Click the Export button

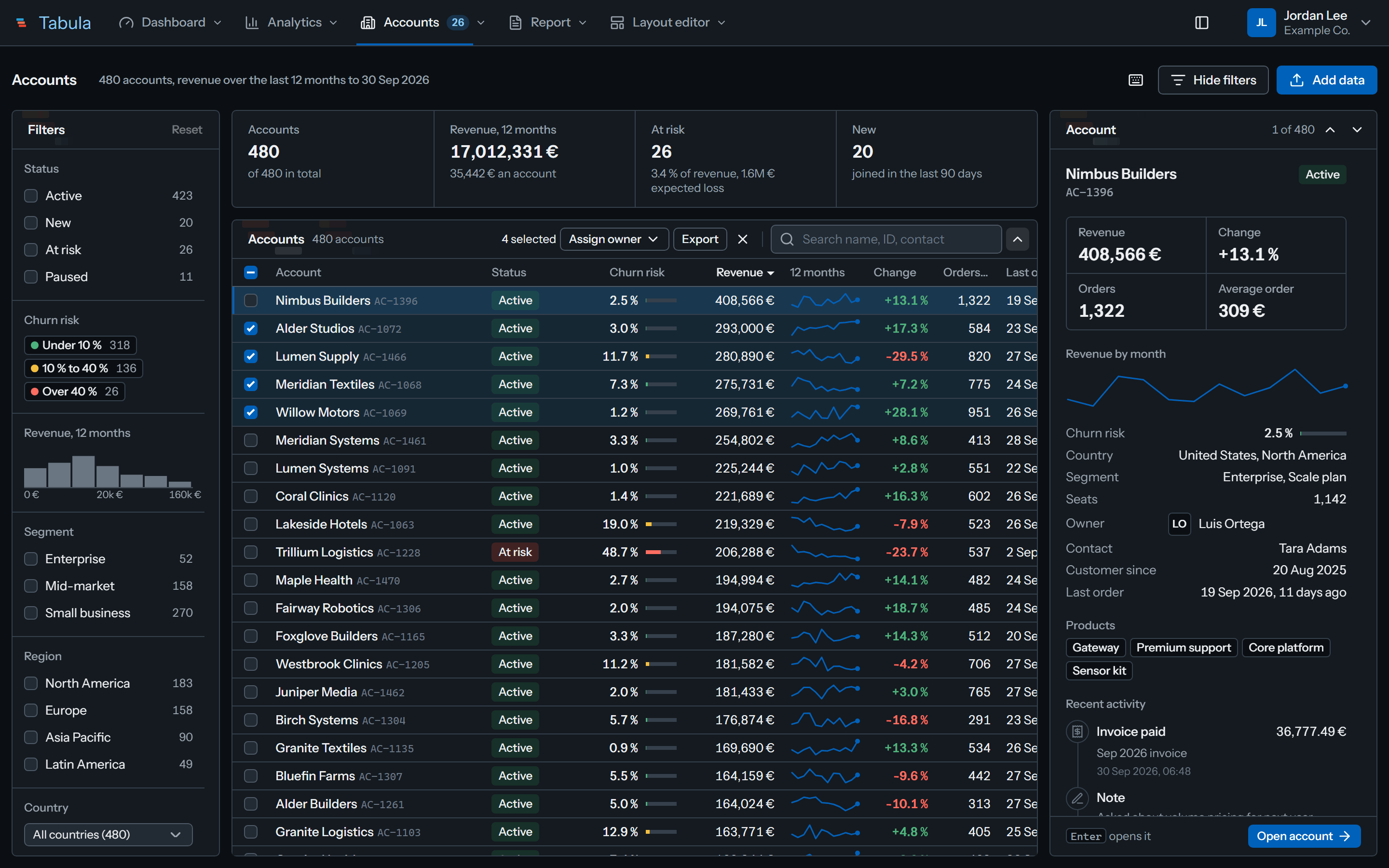click(700, 239)
